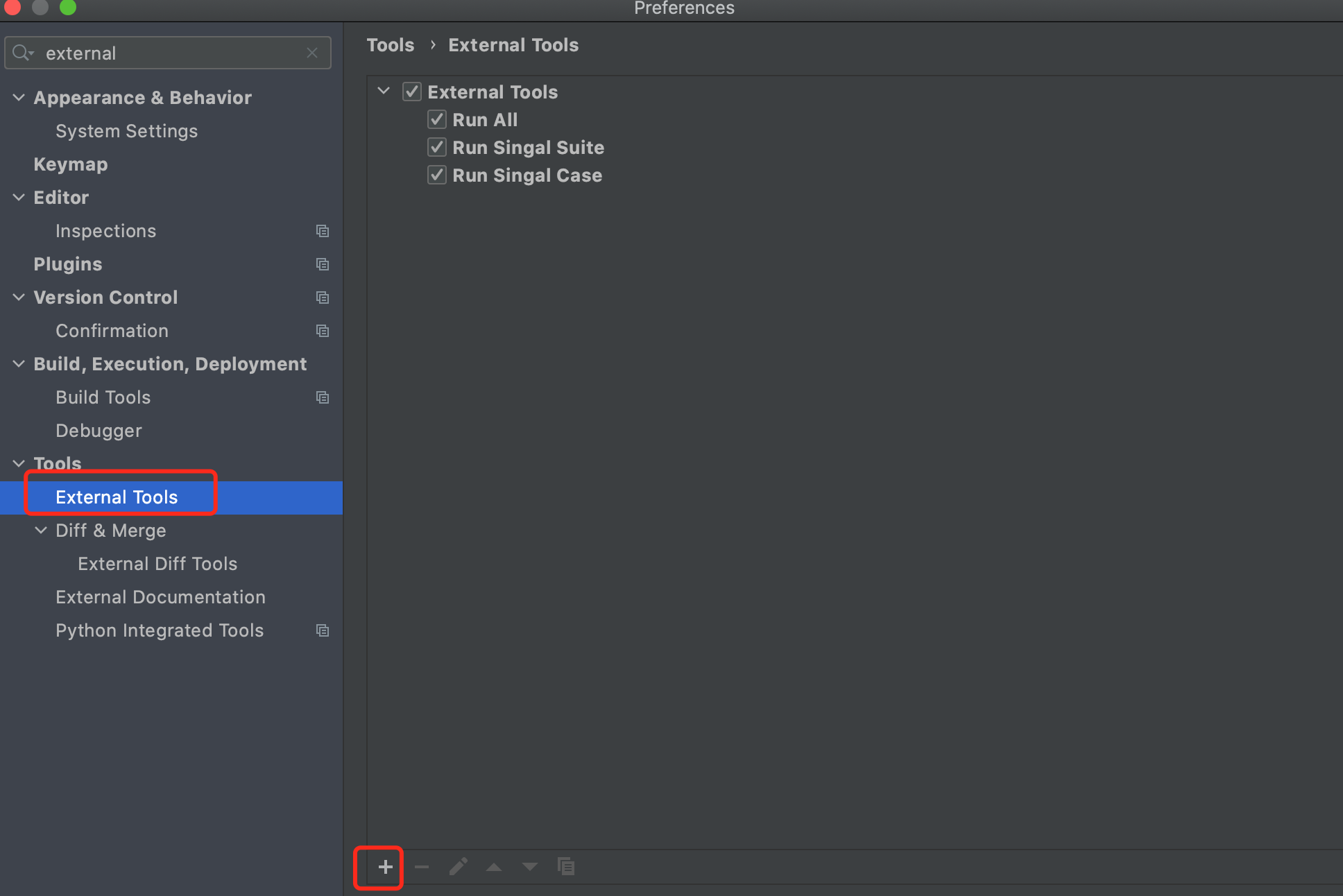Click the move down arrow icon
1343x896 pixels.
(530, 867)
